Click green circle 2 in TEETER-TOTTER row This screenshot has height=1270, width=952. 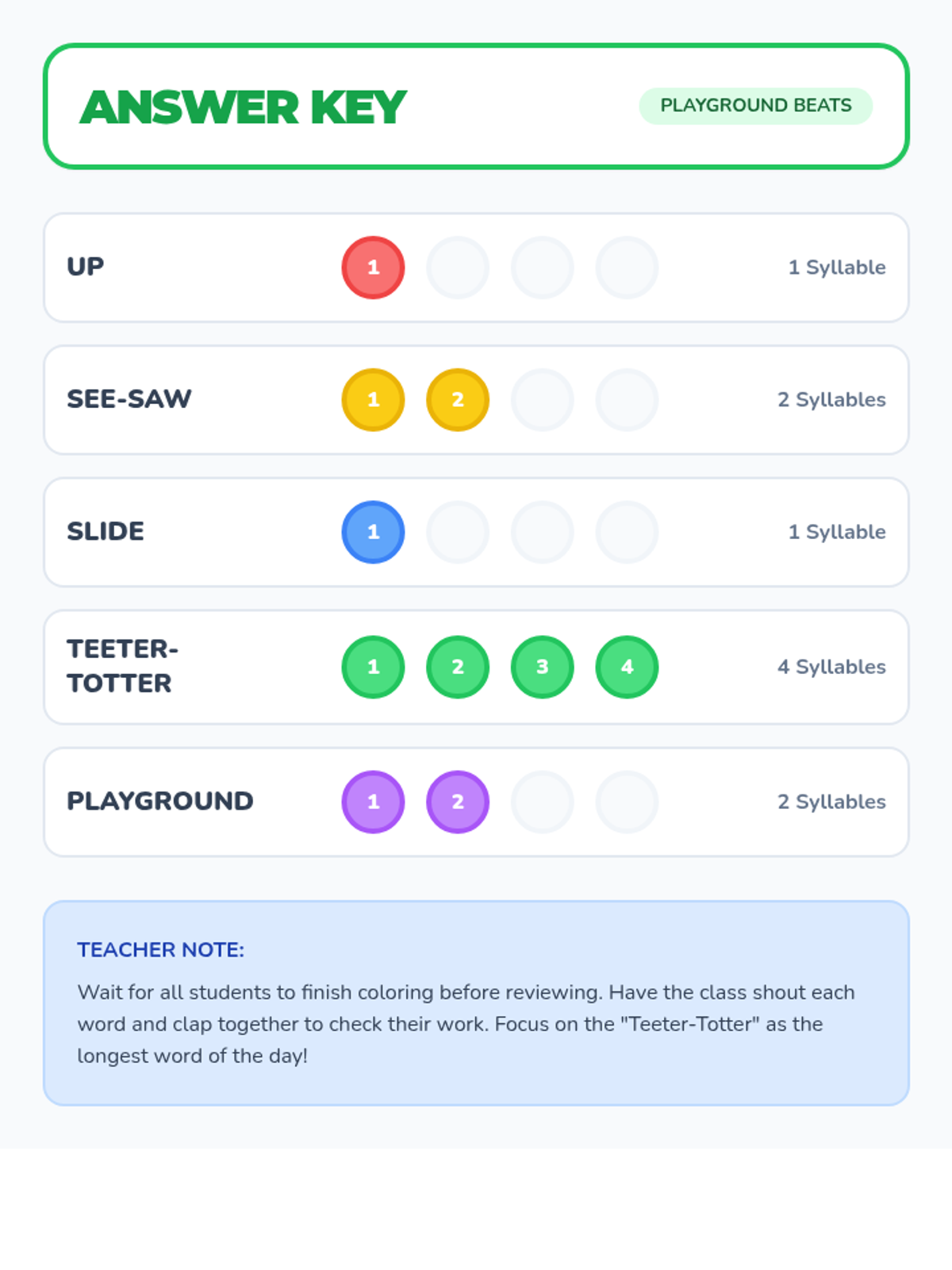tap(458, 667)
